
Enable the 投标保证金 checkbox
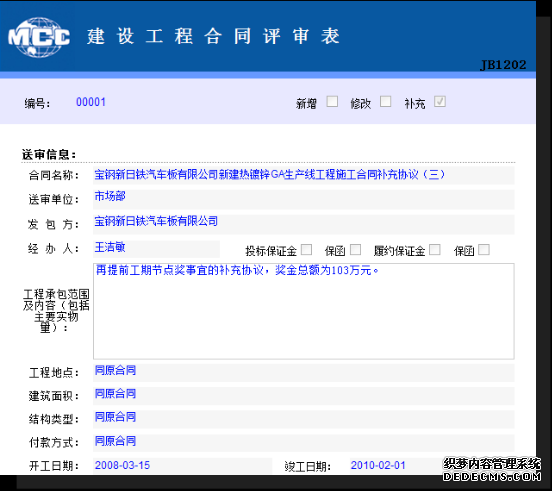[x=306, y=250]
